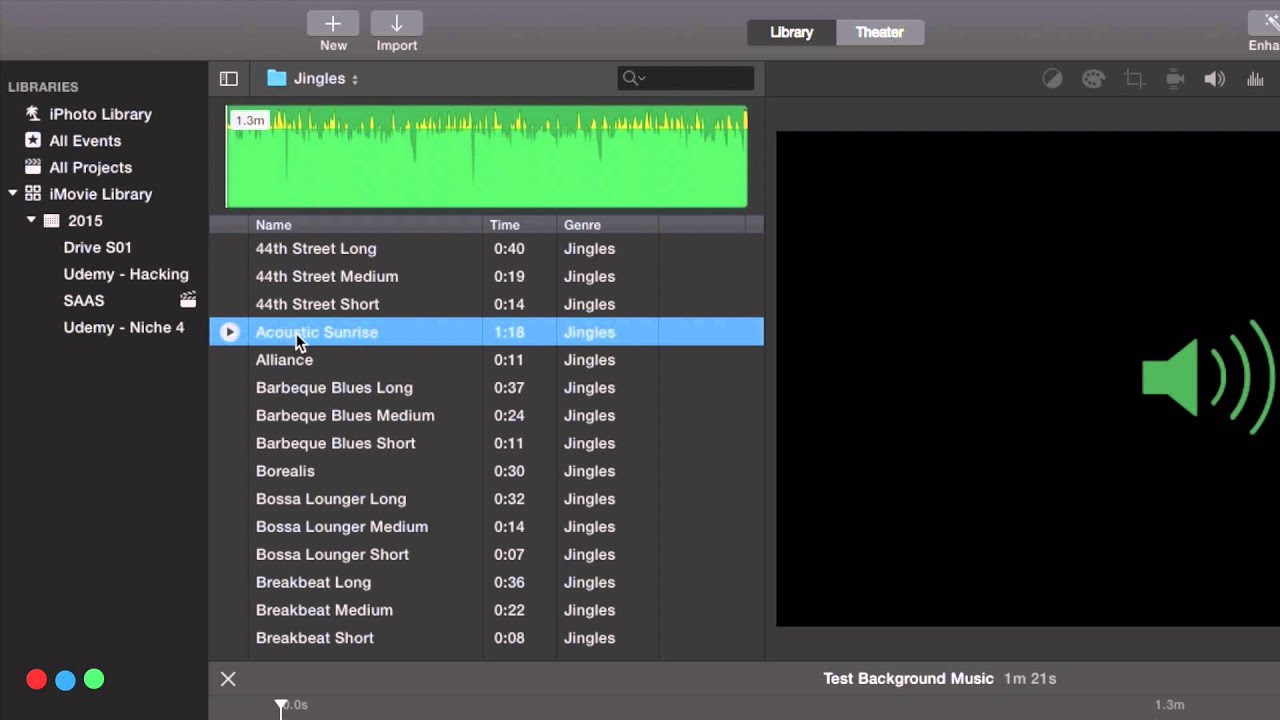The image size is (1280, 720).
Task: Select the Alliance jingle
Action: pos(486,360)
